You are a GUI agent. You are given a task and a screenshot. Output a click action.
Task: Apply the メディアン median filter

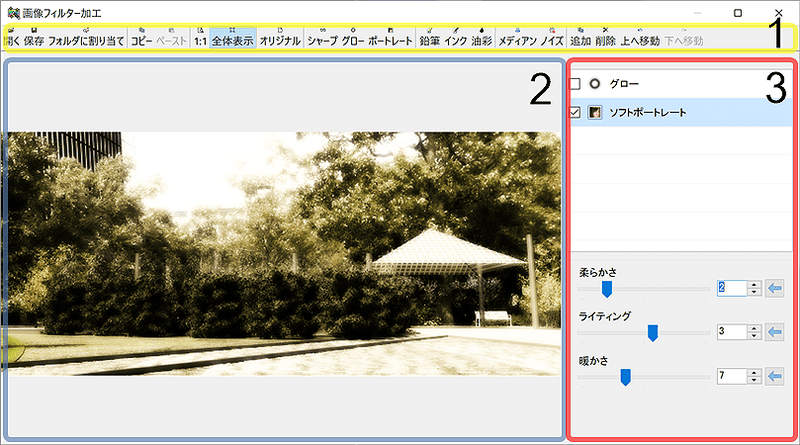coord(517,38)
